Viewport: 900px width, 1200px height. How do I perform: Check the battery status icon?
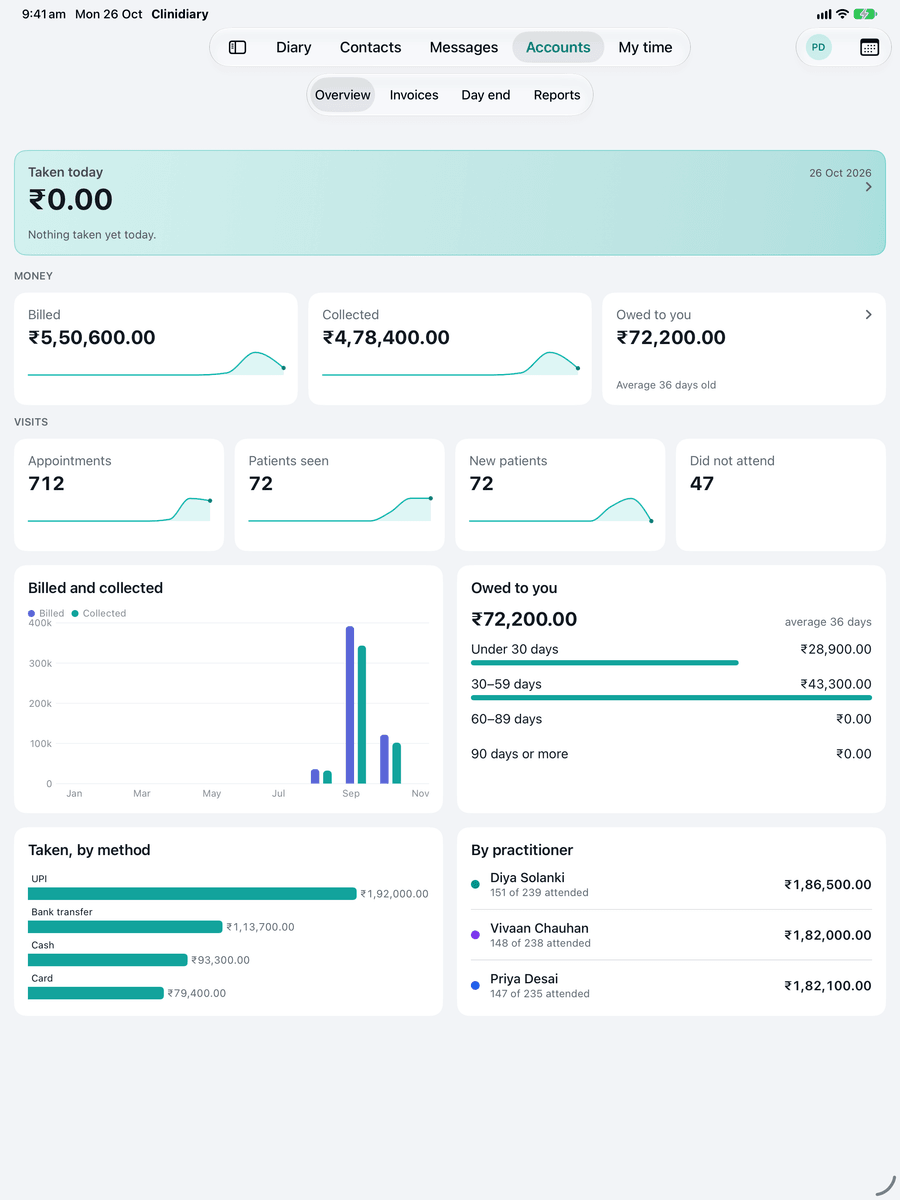click(x=866, y=14)
